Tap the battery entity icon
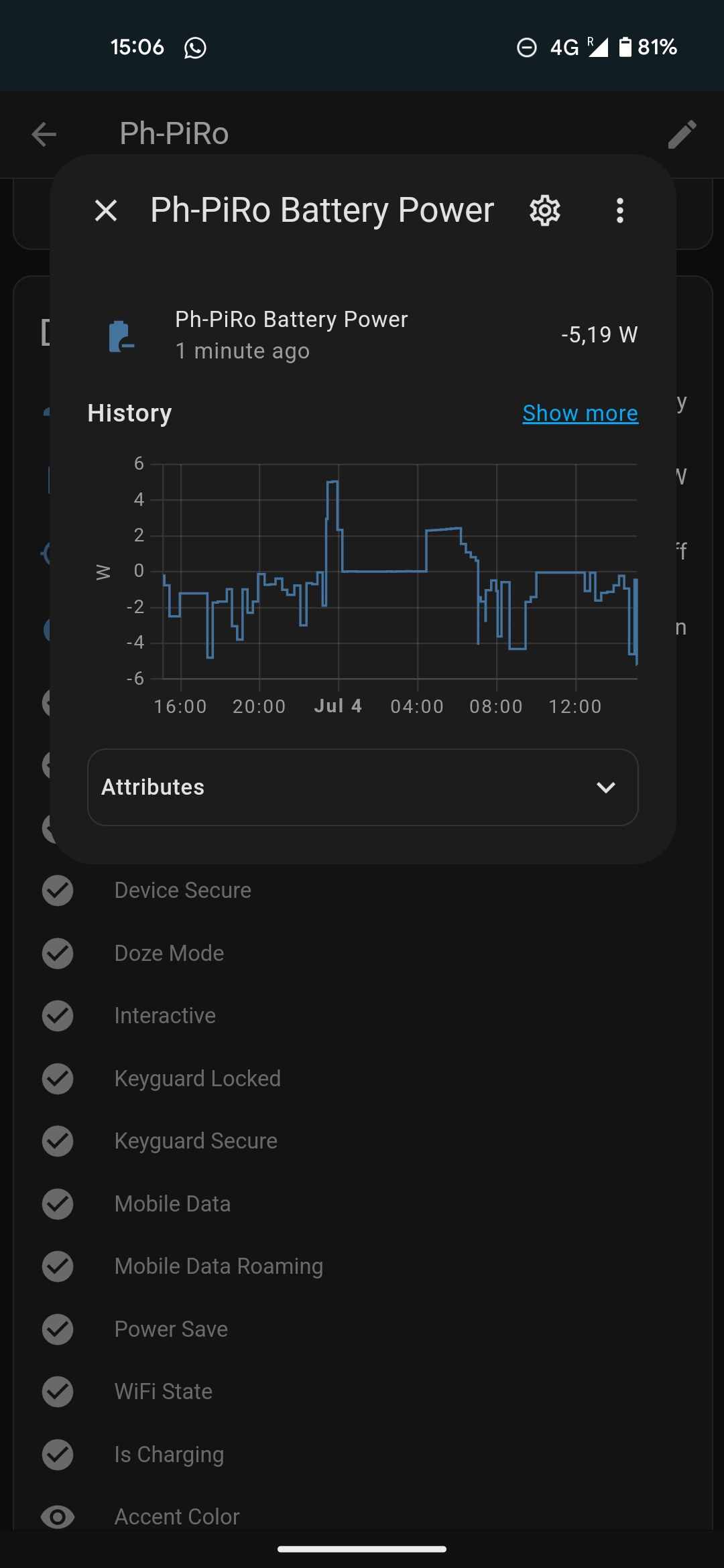Viewport: 724px width, 1568px height. pyautogui.click(x=121, y=336)
